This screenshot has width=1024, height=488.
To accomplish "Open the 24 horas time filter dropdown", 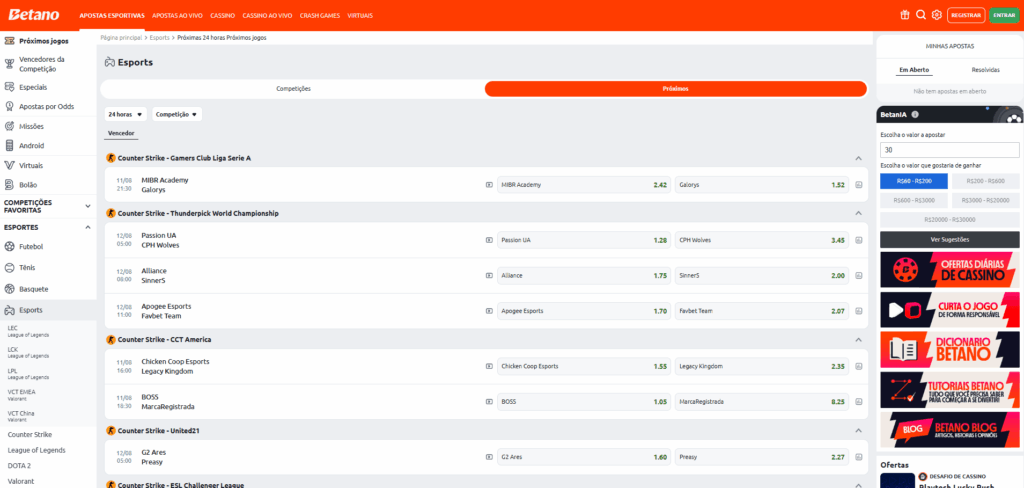I will coord(125,114).
